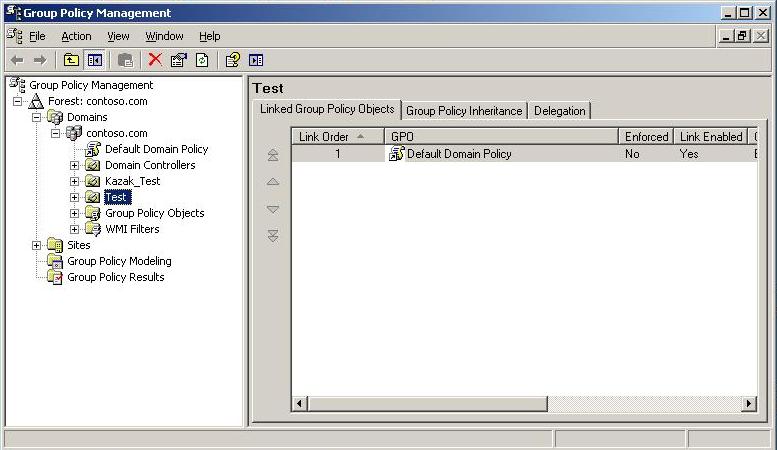The height and width of the screenshot is (450, 777).
Task: Click the Up one level folder icon
Action: (71, 60)
